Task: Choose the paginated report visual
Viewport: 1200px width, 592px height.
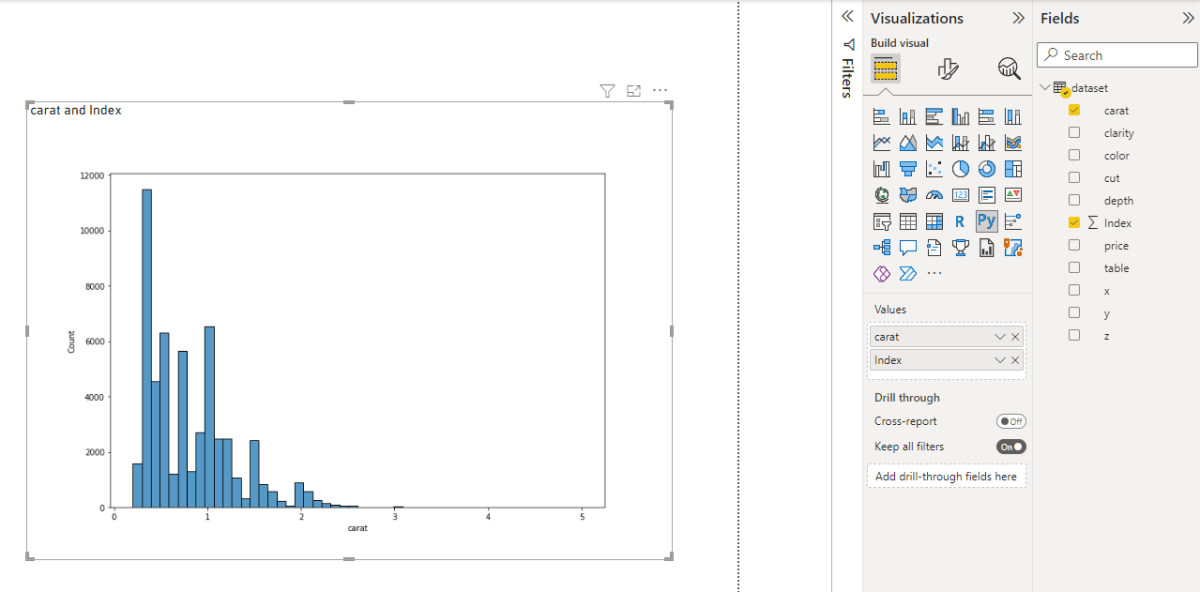Action: click(986, 247)
